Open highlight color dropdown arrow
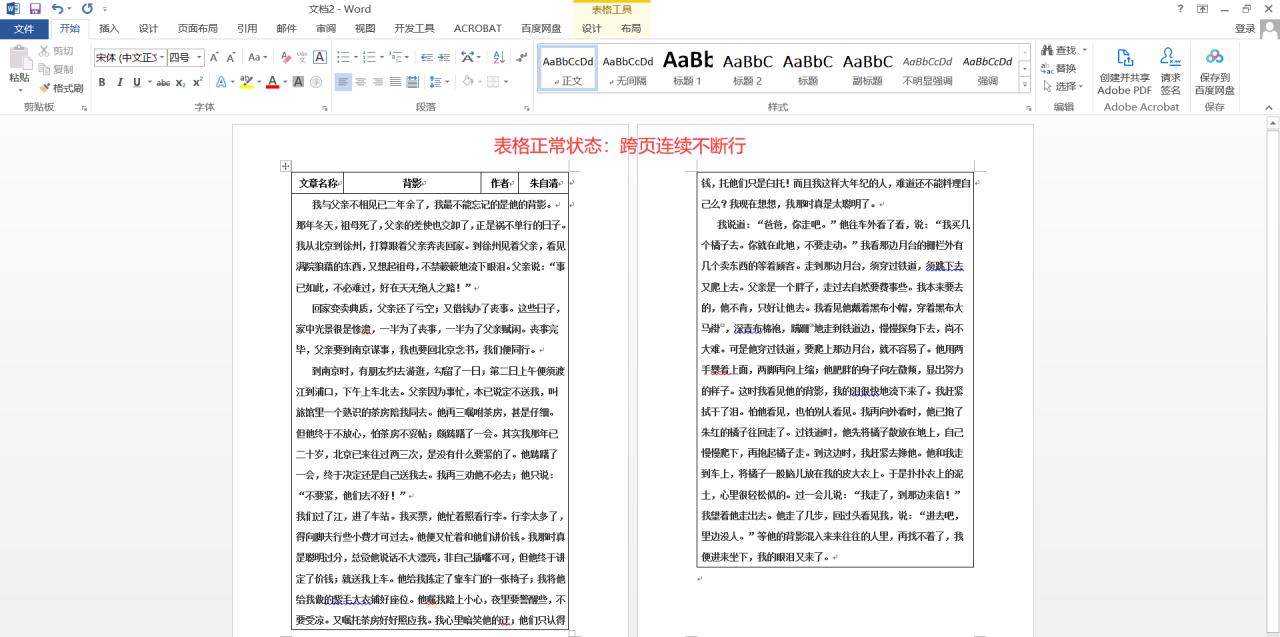Viewport: 1280px width, 637px height. [x=259, y=82]
